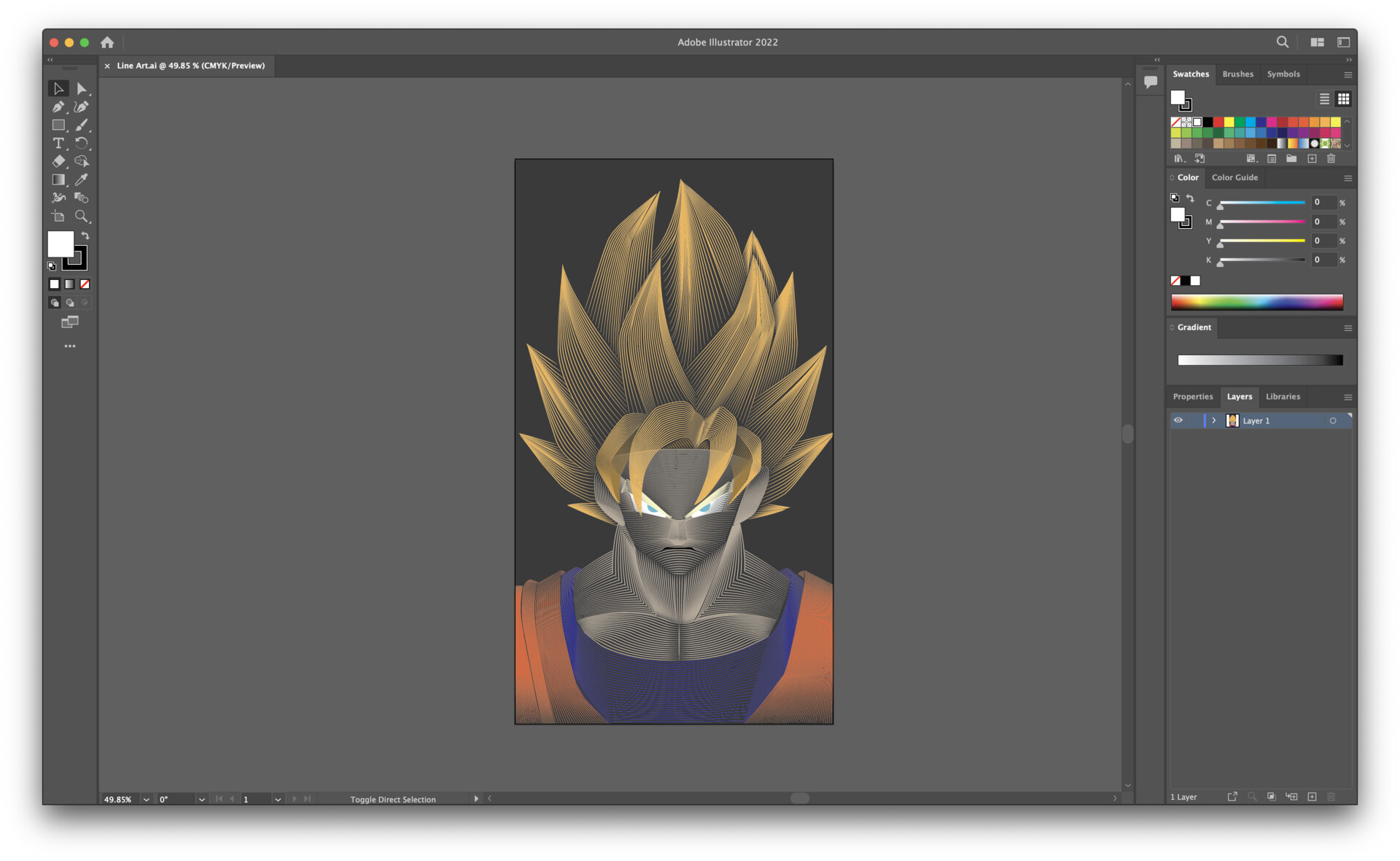1400x861 pixels.
Task: Swap the fill and stroke colors
Action: pyautogui.click(x=86, y=236)
